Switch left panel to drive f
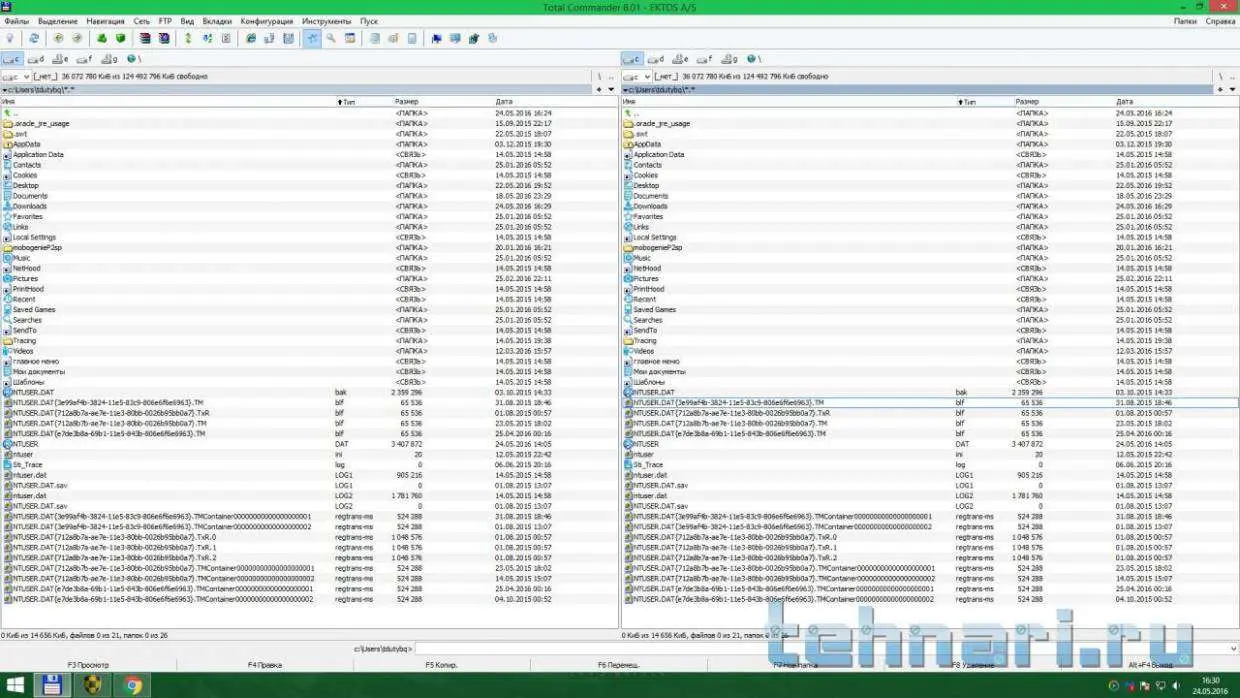This screenshot has height=698, width=1240. tap(85, 59)
